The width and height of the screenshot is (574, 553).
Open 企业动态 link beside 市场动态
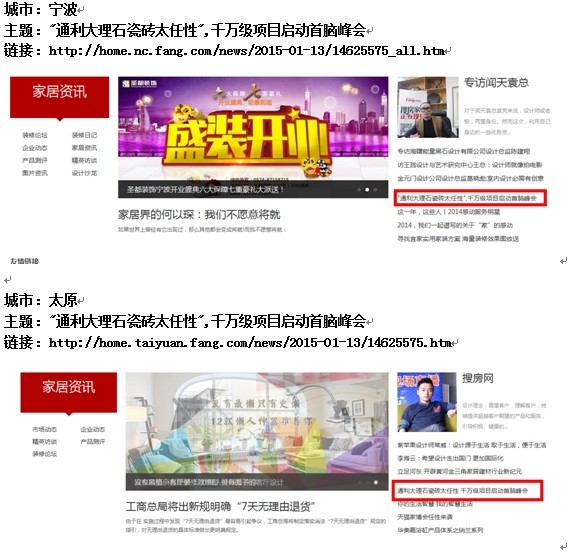pyautogui.click(x=93, y=429)
